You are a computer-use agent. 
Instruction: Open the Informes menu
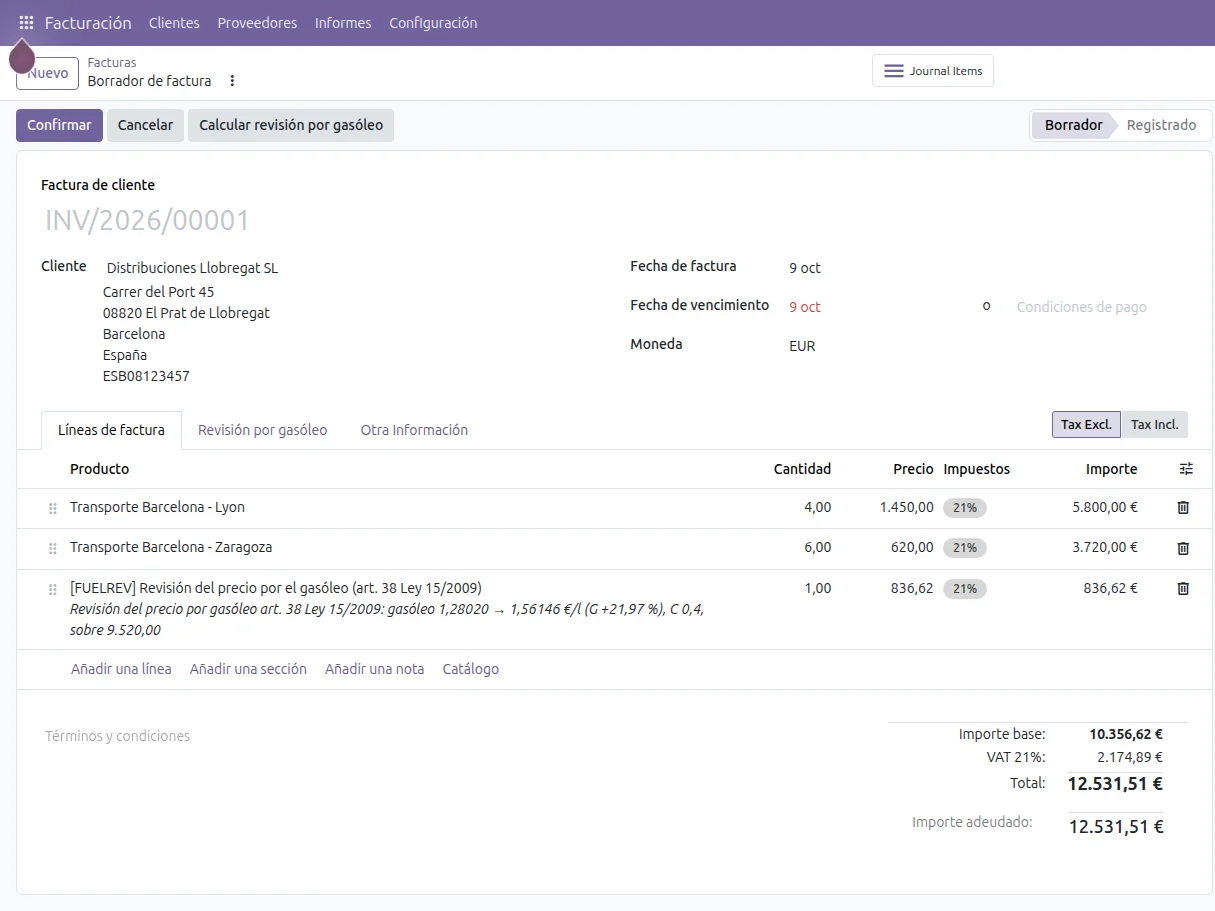pyautogui.click(x=343, y=22)
